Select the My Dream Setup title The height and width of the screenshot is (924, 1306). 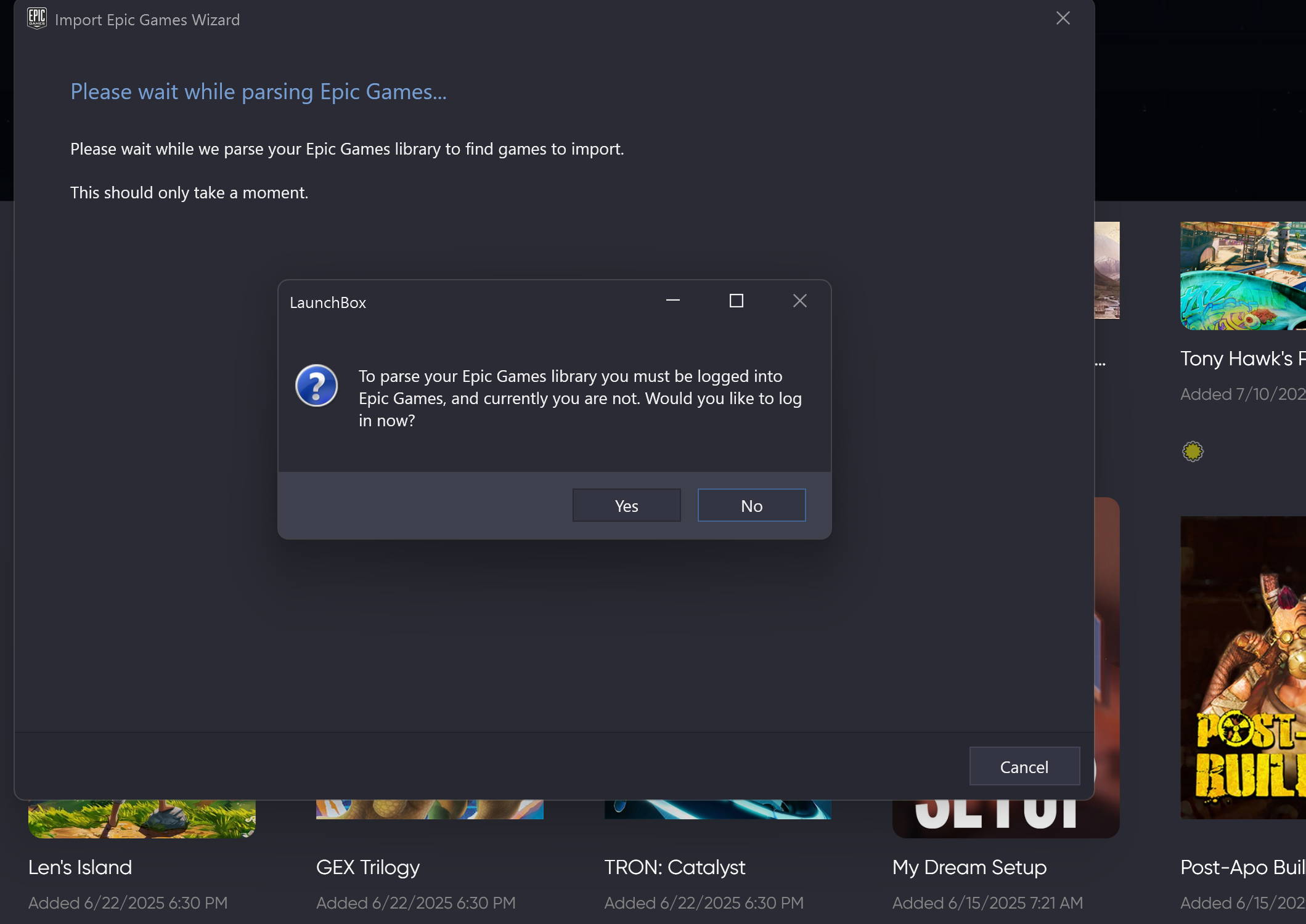(x=969, y=867)
